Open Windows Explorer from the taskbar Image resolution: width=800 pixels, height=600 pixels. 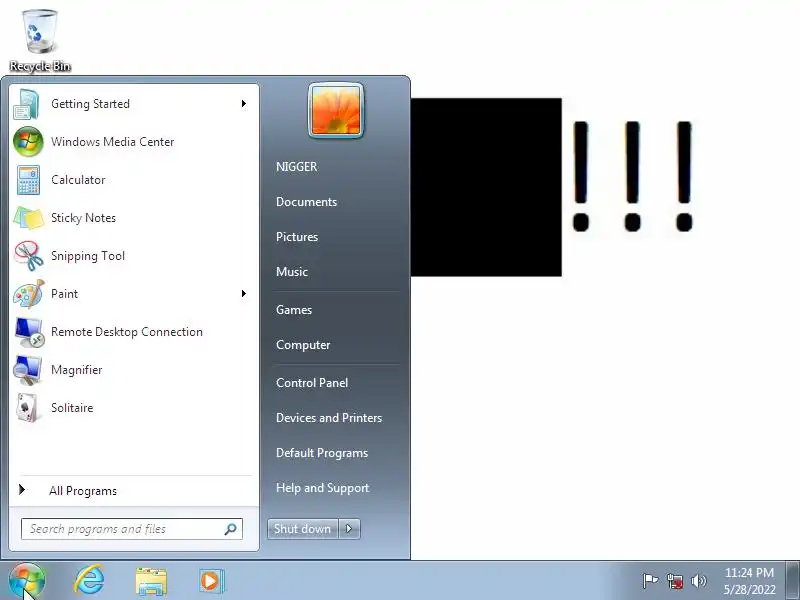point(151,581)
